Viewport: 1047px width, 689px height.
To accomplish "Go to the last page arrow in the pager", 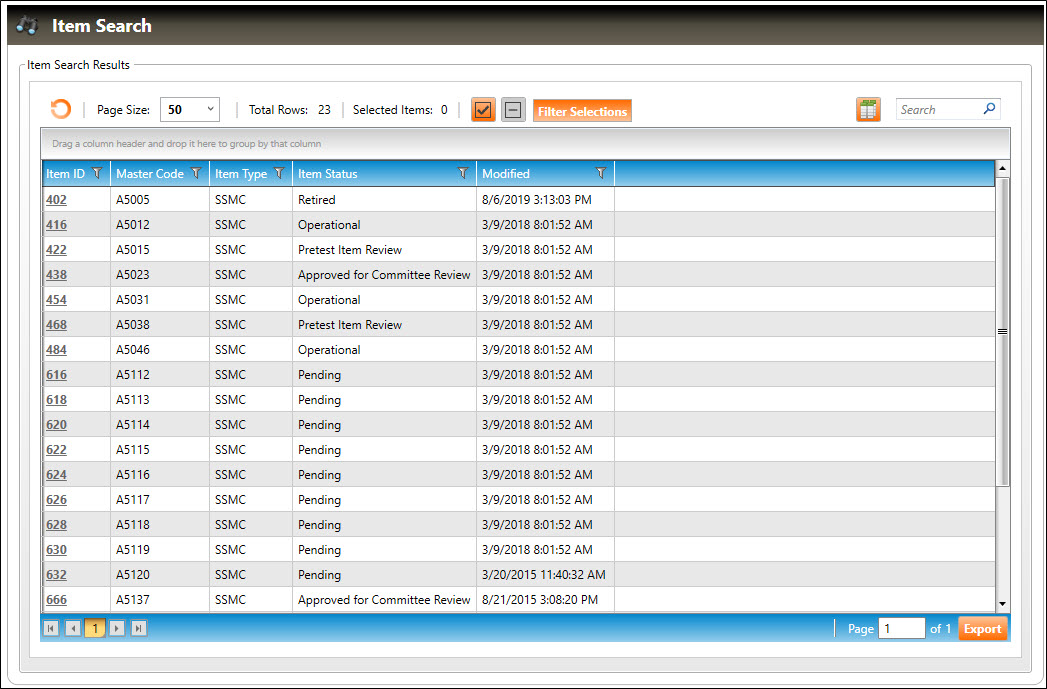I will [139, 628].
